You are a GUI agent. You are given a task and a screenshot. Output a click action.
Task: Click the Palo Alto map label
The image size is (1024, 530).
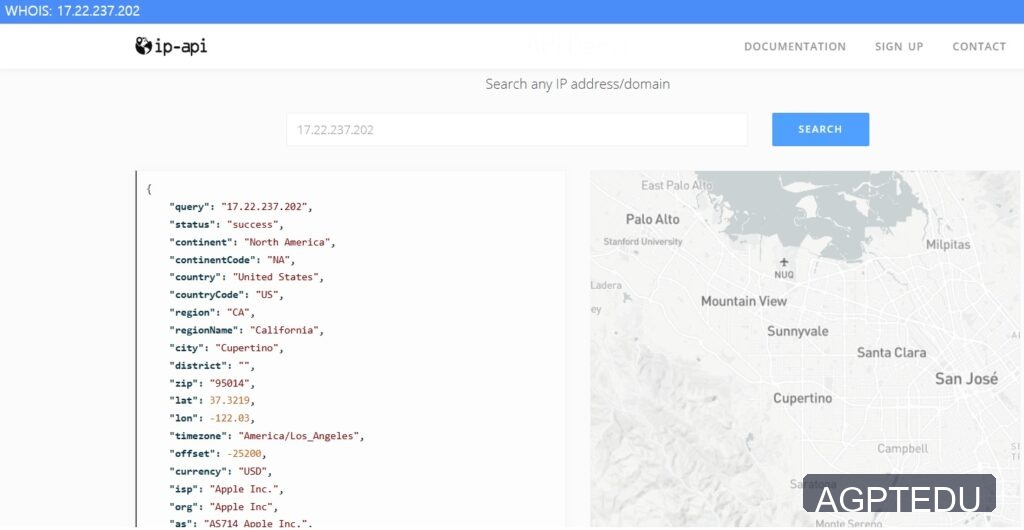[x=652, y=219]
